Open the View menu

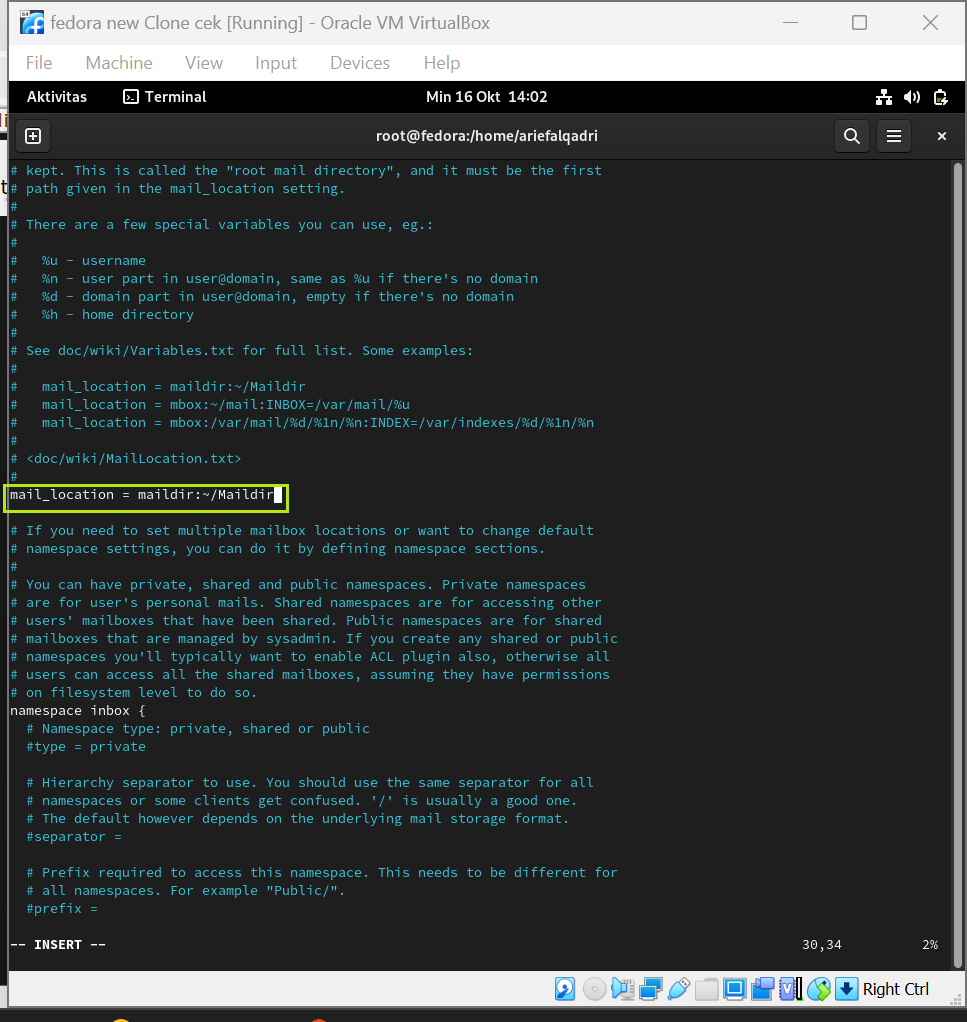pyautogui.click(x=203, y=63)
